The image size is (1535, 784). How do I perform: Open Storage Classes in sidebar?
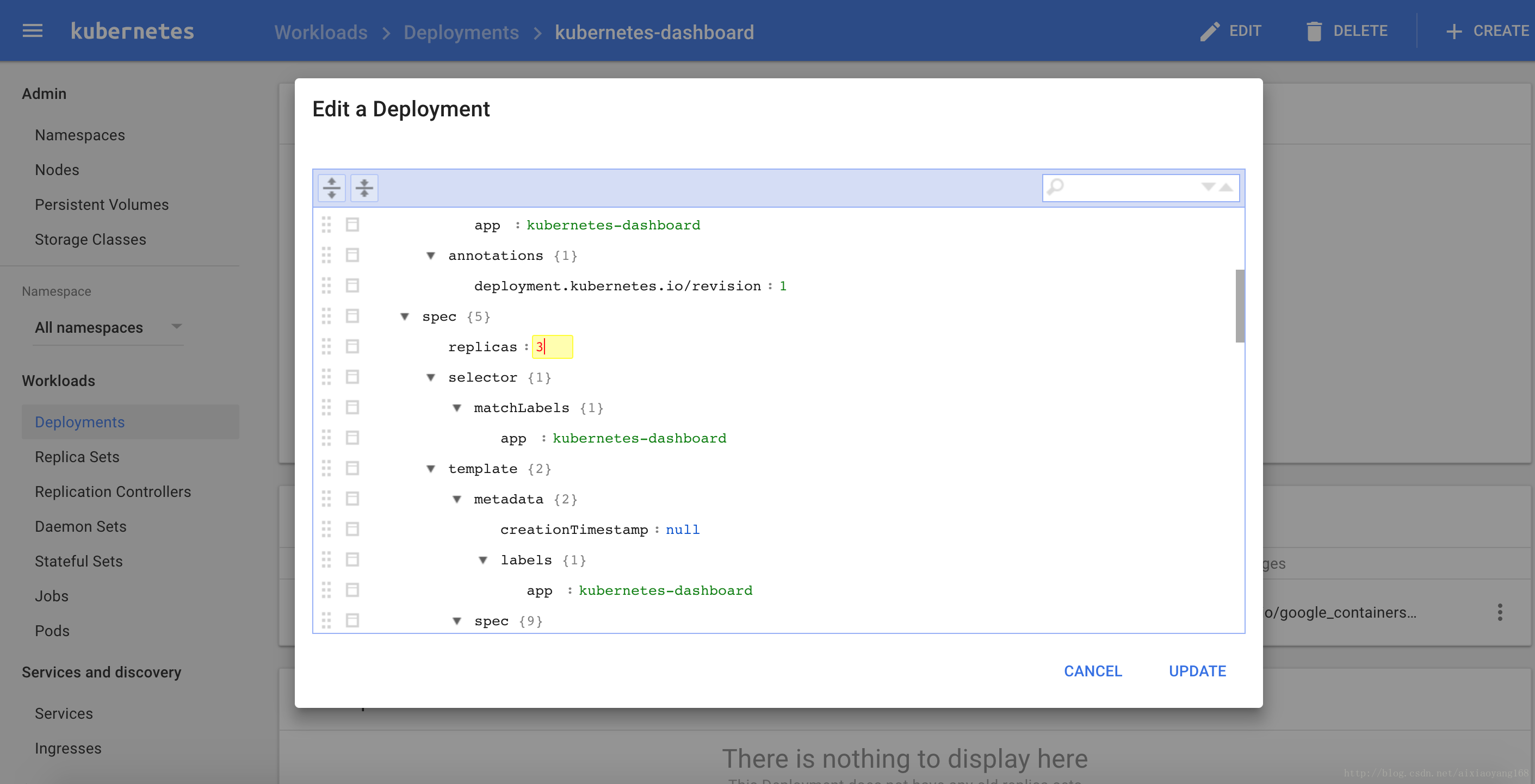[91, 239]
